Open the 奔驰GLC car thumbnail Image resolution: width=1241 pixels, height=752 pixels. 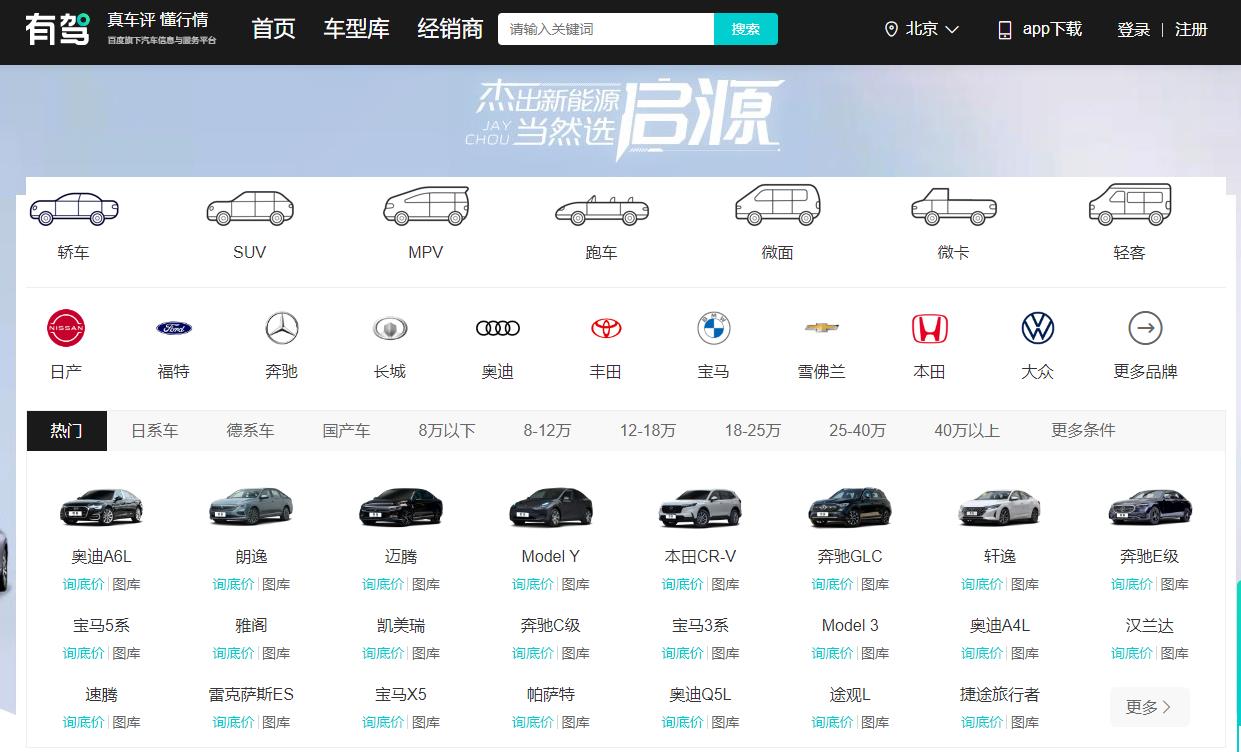click(850, 507)
